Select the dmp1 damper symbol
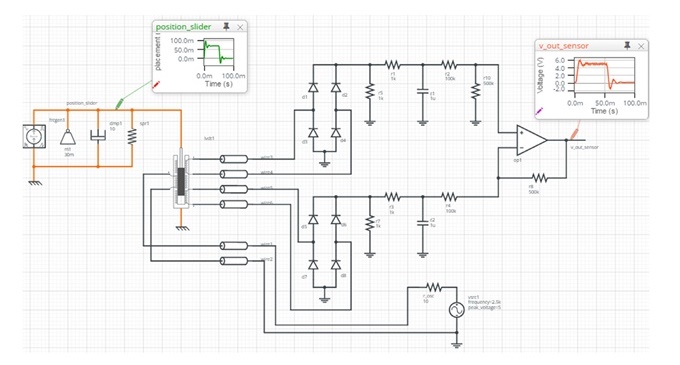 pos(98,136)
